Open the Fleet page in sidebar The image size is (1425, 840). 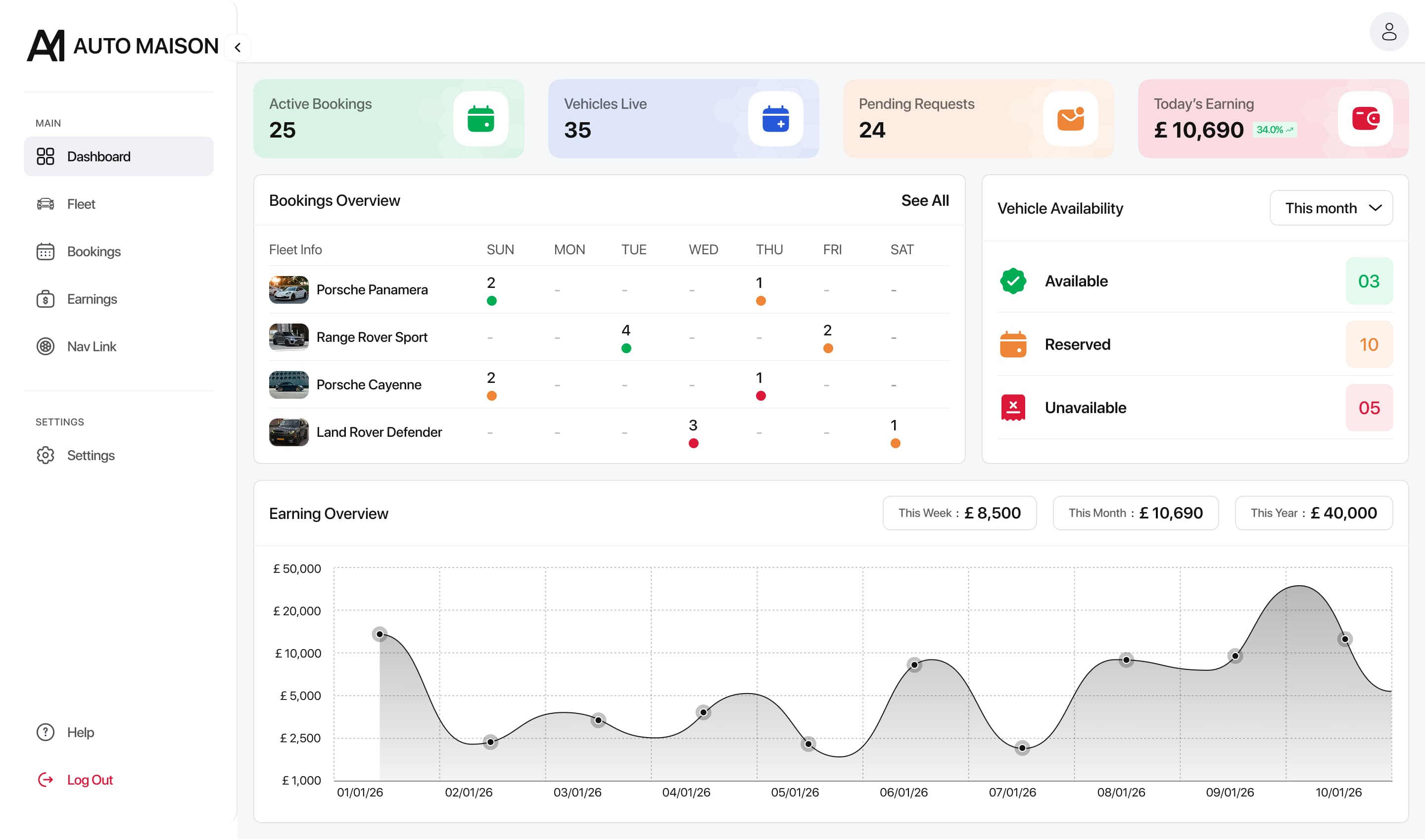[x=81, y=204]
